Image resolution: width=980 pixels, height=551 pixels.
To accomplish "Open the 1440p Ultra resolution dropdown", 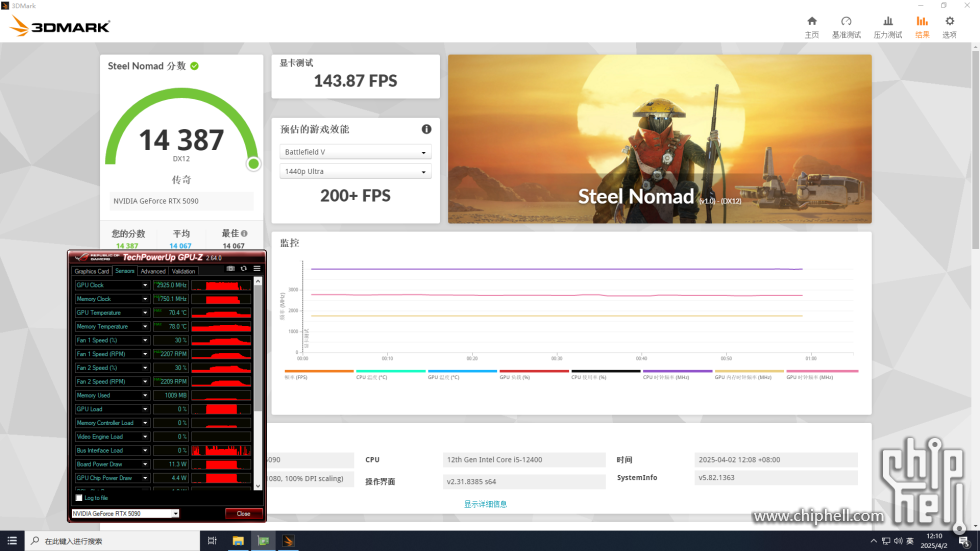I will (x=355, y=171).
